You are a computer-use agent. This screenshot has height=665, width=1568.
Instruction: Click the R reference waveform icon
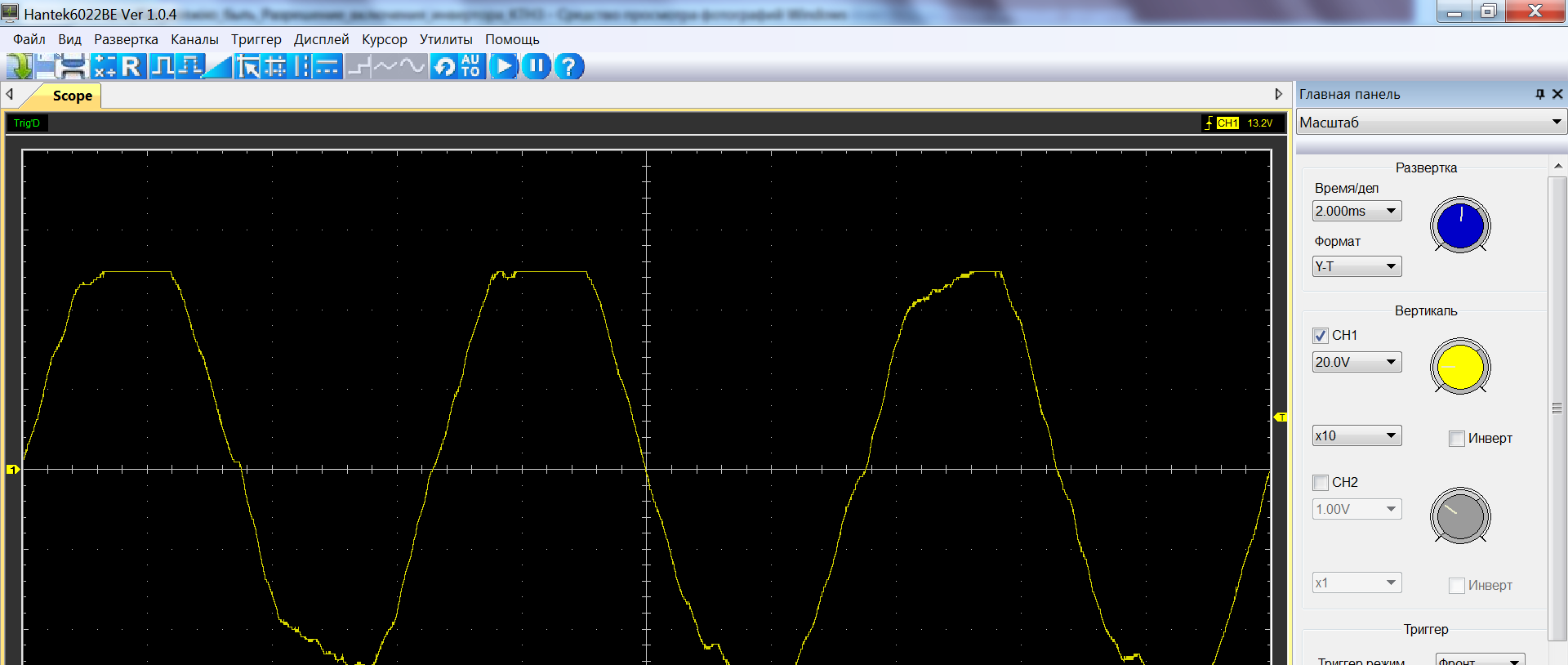131,66
